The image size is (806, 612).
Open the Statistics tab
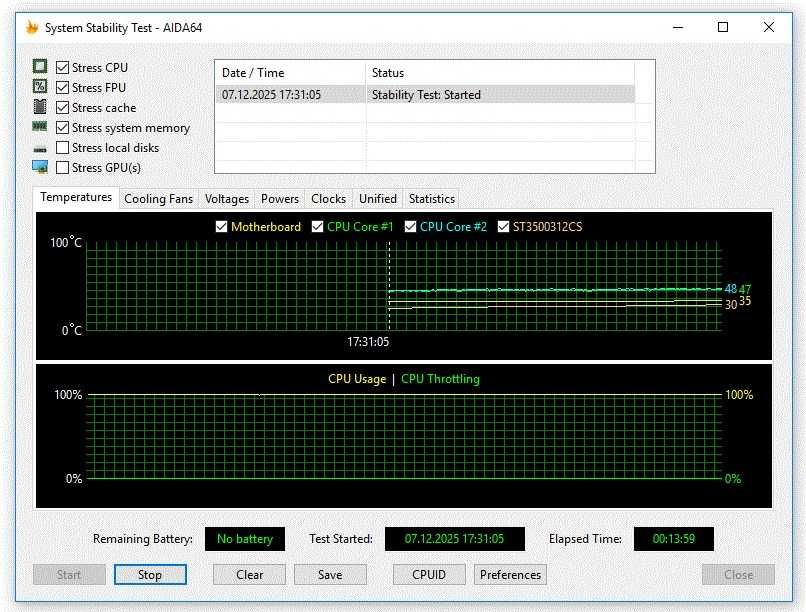pyautogui.click(x=432, y=199)
